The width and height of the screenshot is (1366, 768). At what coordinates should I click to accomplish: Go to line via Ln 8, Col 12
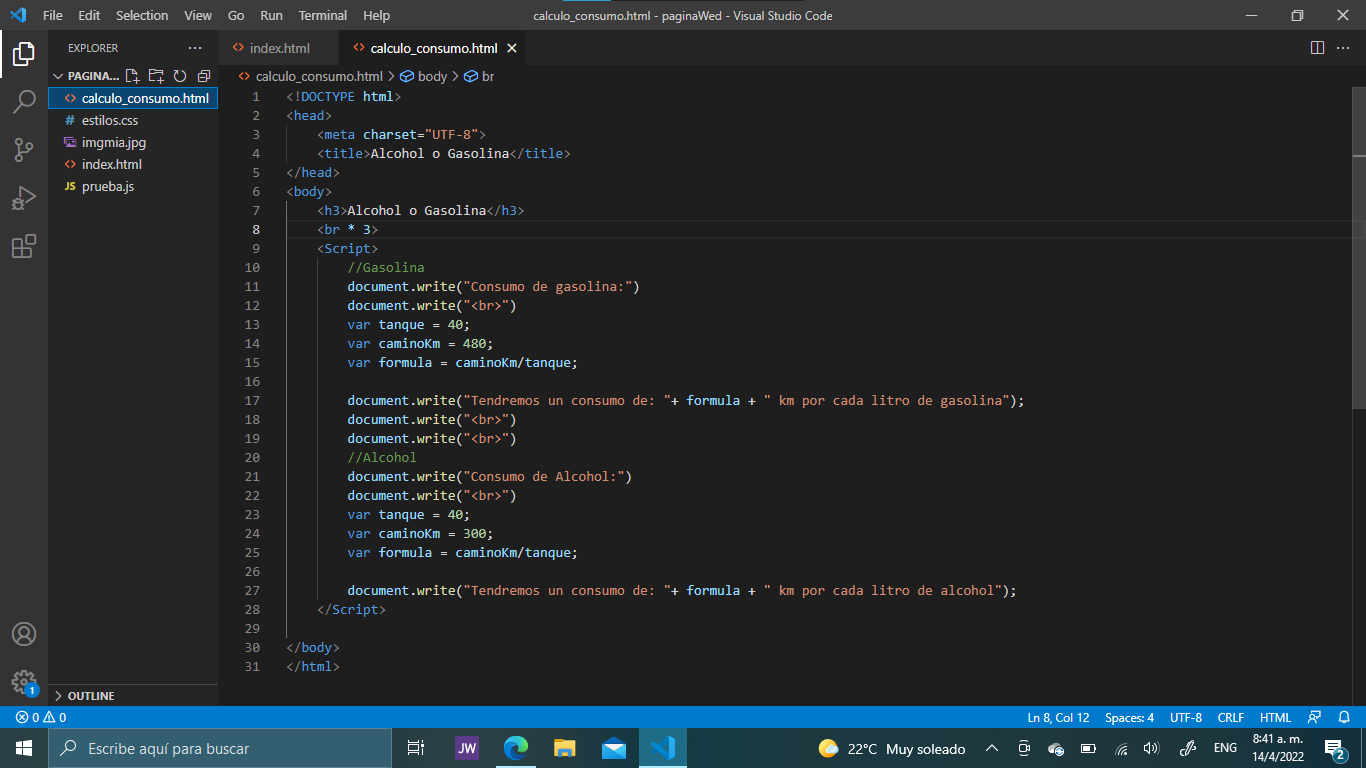(1058, 717)
